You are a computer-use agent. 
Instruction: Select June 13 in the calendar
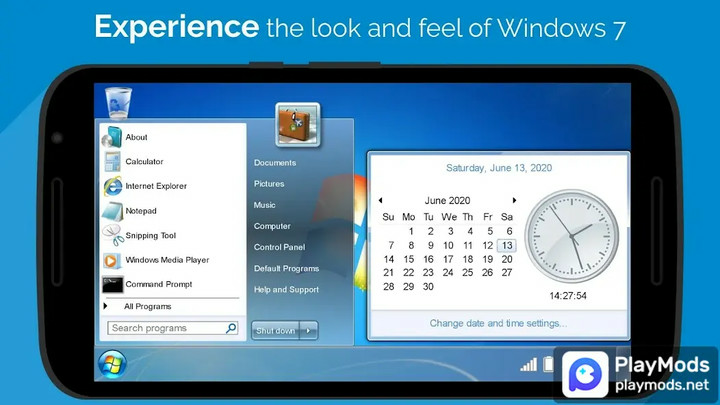coord(507,245)
